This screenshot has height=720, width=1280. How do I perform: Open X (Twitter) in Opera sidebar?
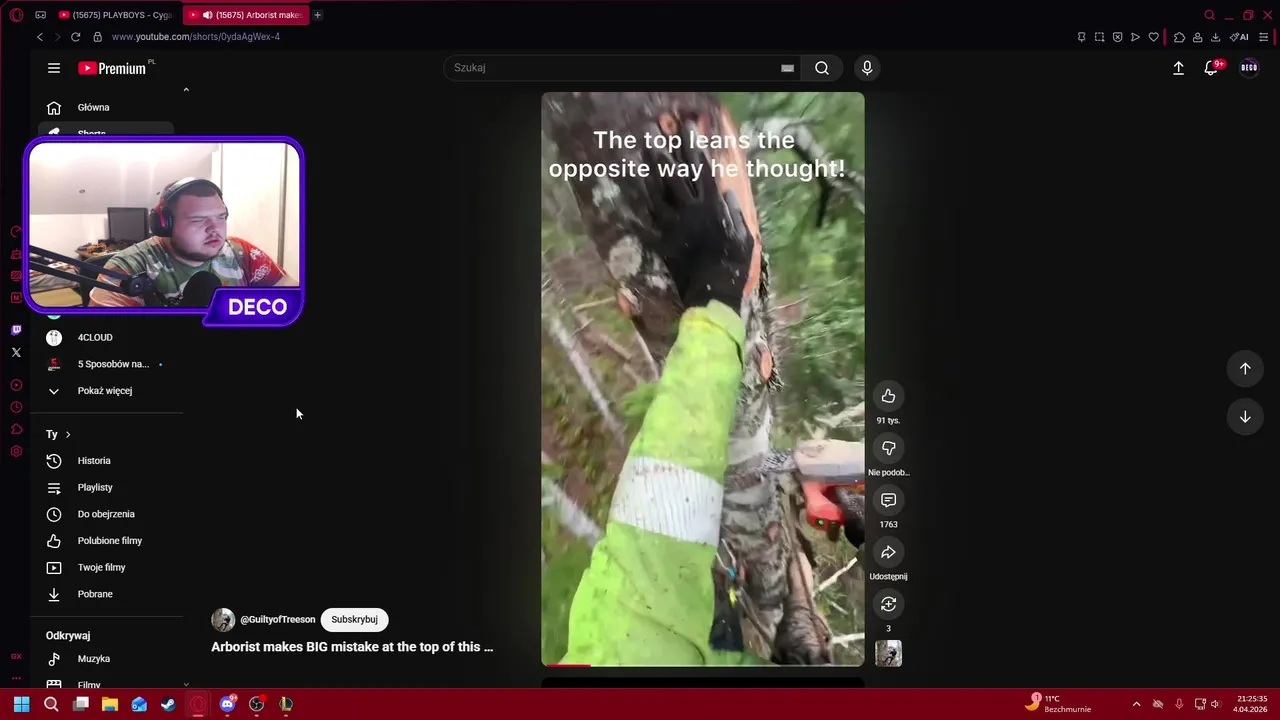16,352
